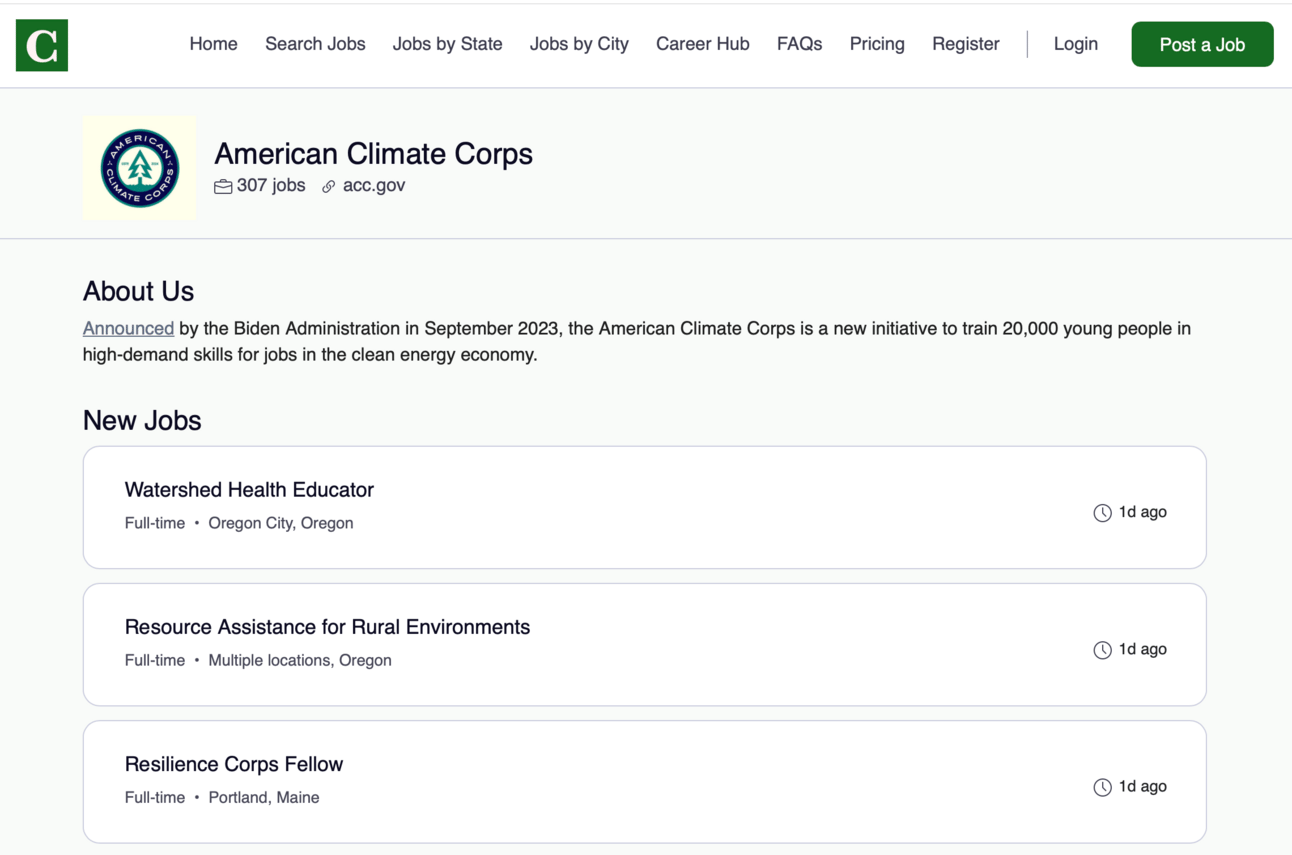Open the Home menu item
This screenshot has height=855, width=1292.
pos(213,44)
